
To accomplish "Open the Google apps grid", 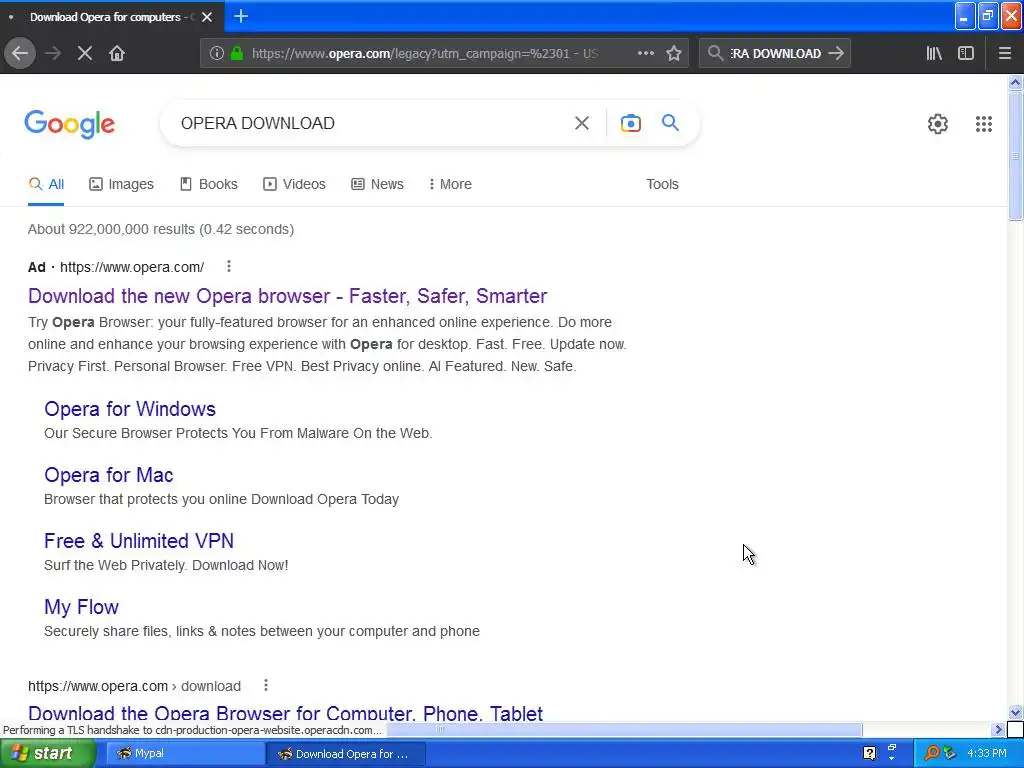I will [x=984, y=123].
